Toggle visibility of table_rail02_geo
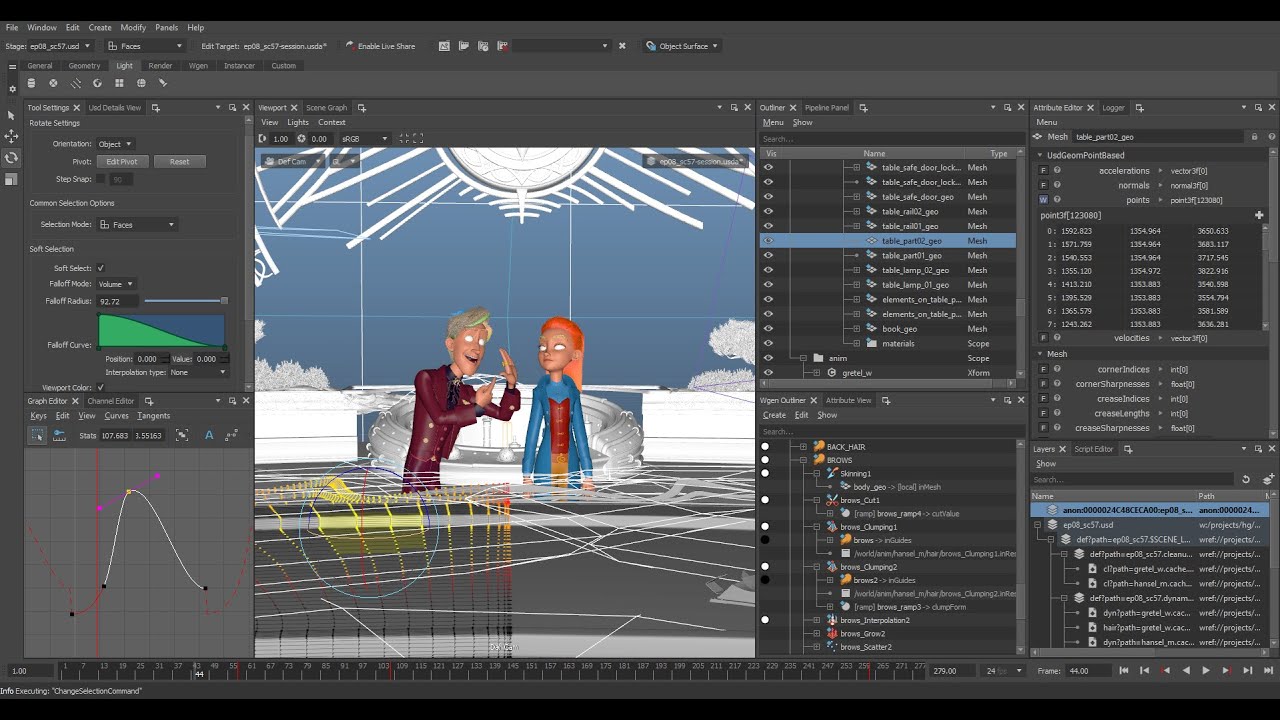Viewport: 1280px width, 720px height. click(768, 211)
